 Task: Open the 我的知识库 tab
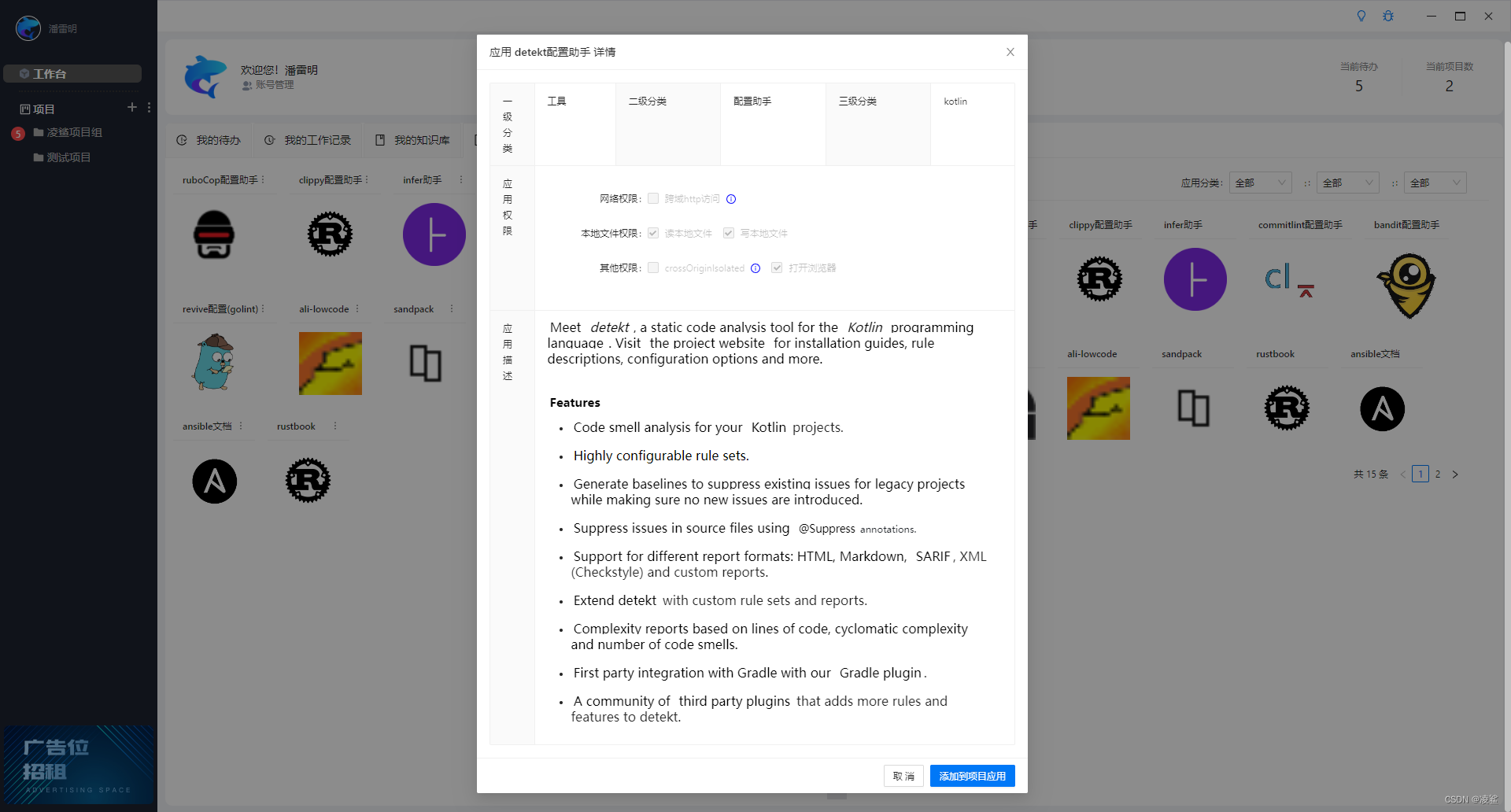click(x=412, y=140)
